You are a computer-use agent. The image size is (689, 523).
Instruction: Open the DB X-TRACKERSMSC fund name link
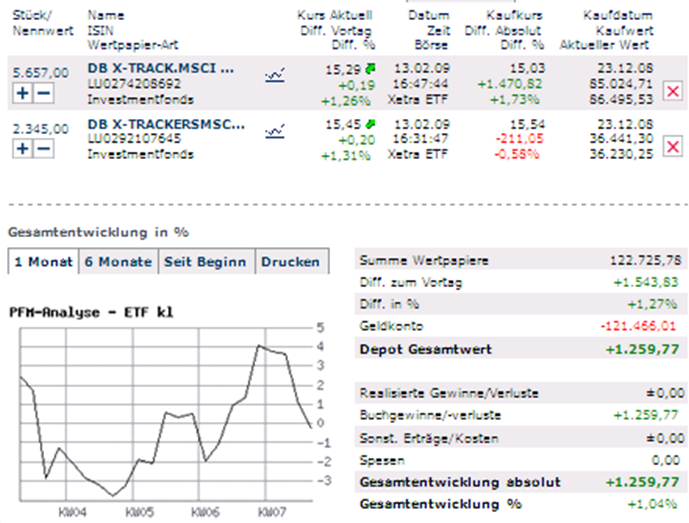166,125
